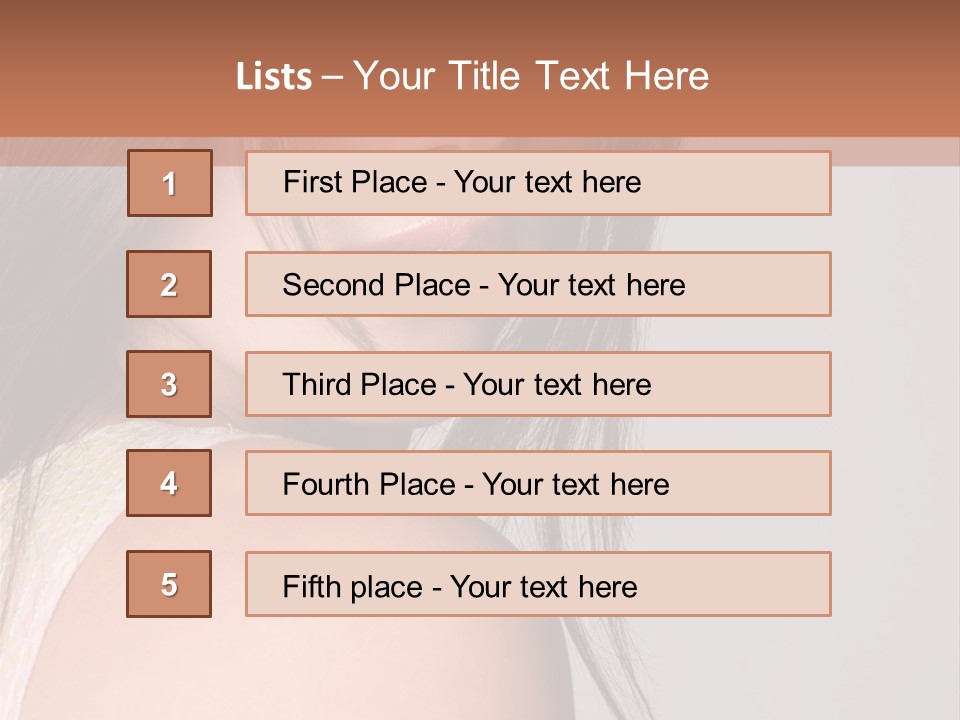
Task: Select the number 1 box
Action: [169, 183]
